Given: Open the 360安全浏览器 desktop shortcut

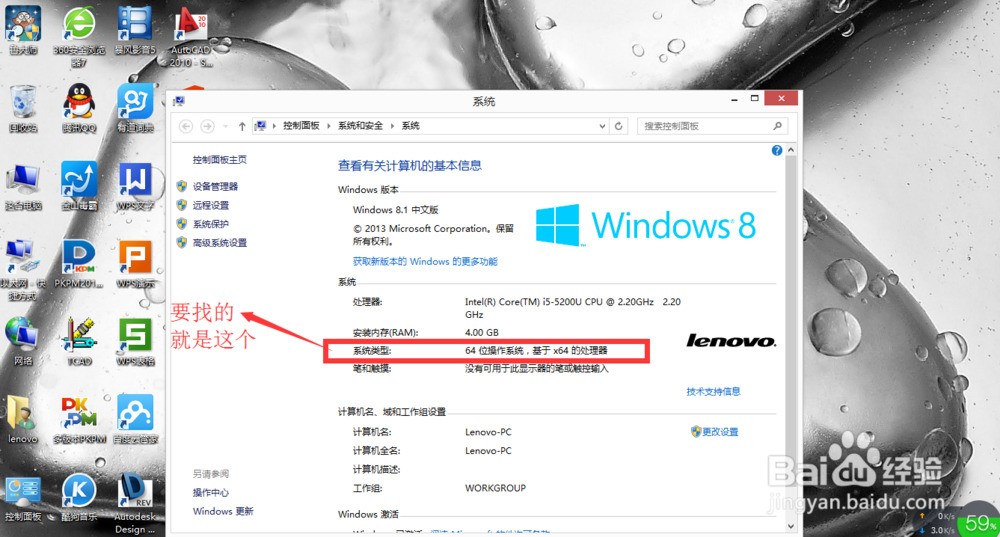Looking at the screenshot, I should coord(78,35).
